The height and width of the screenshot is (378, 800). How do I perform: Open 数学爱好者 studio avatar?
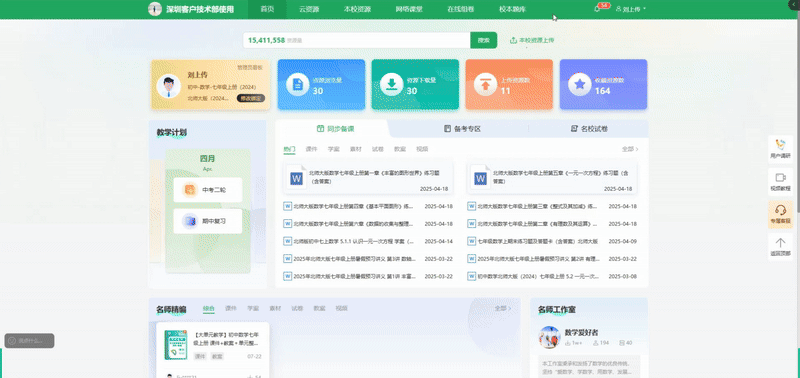point(549,337)
